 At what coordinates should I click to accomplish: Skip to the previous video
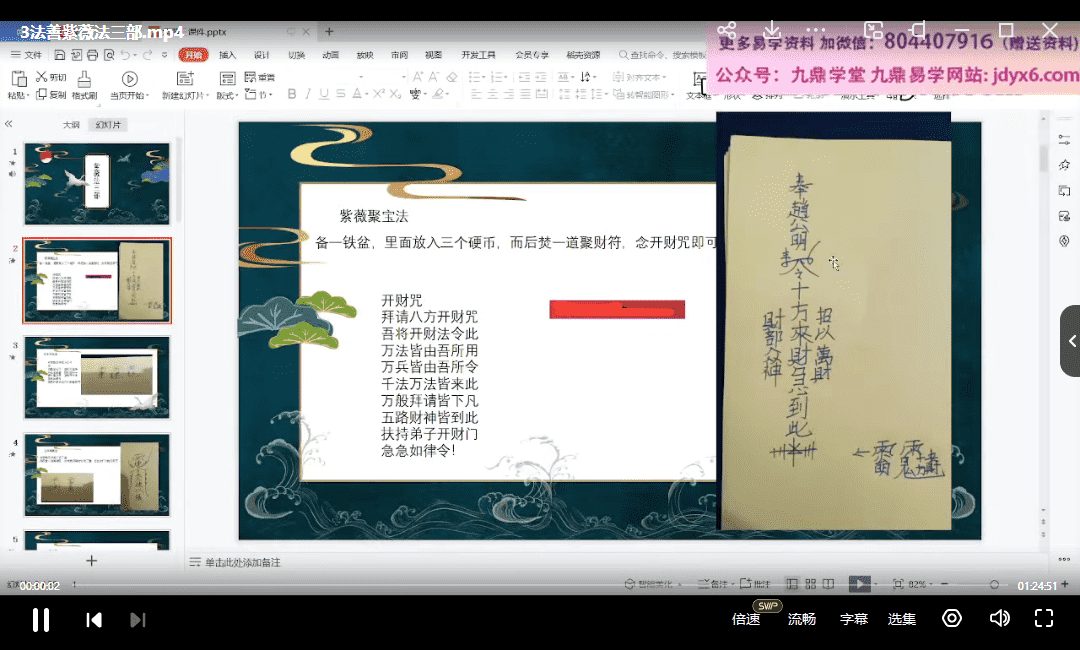click(x=94, y=620)
